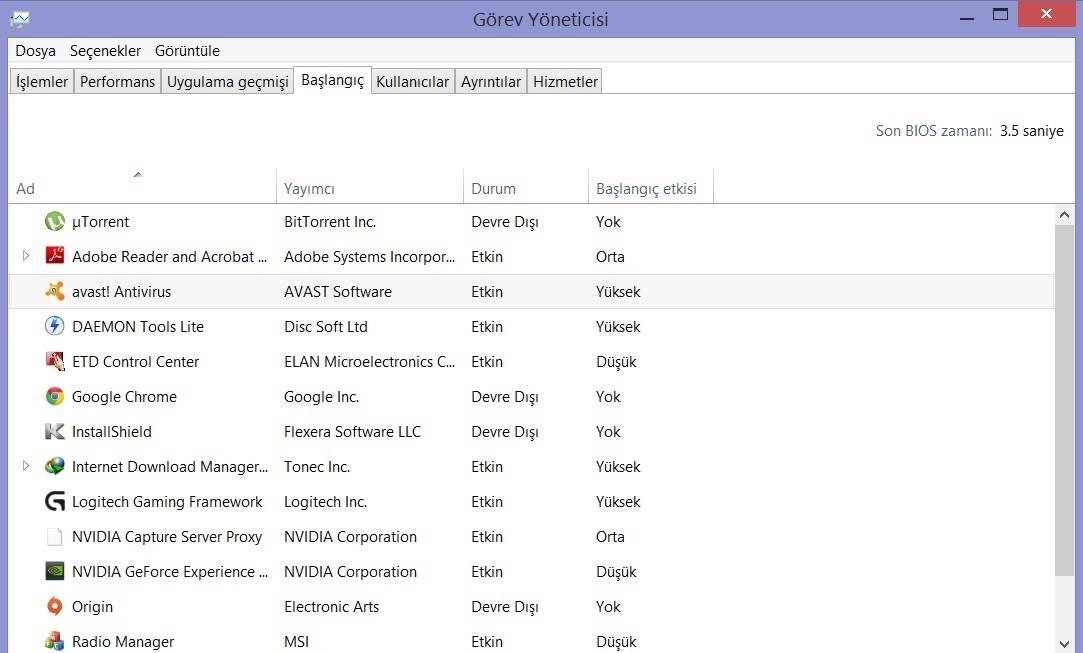Switch to the İşlemler tab
Viewport: 1083px width, 653px height.
pos(41,82)
